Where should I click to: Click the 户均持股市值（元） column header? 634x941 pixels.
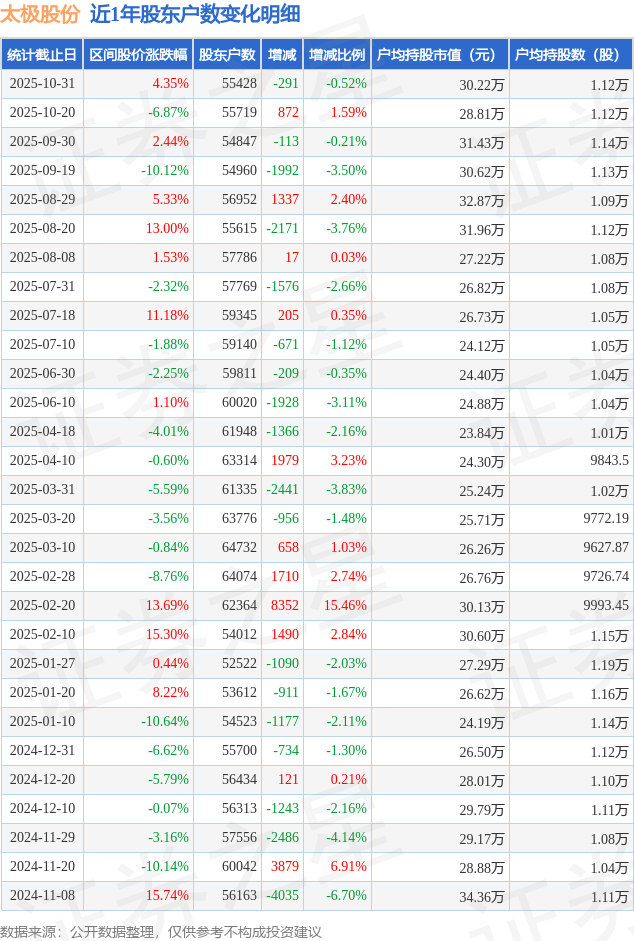pos(440,55)
